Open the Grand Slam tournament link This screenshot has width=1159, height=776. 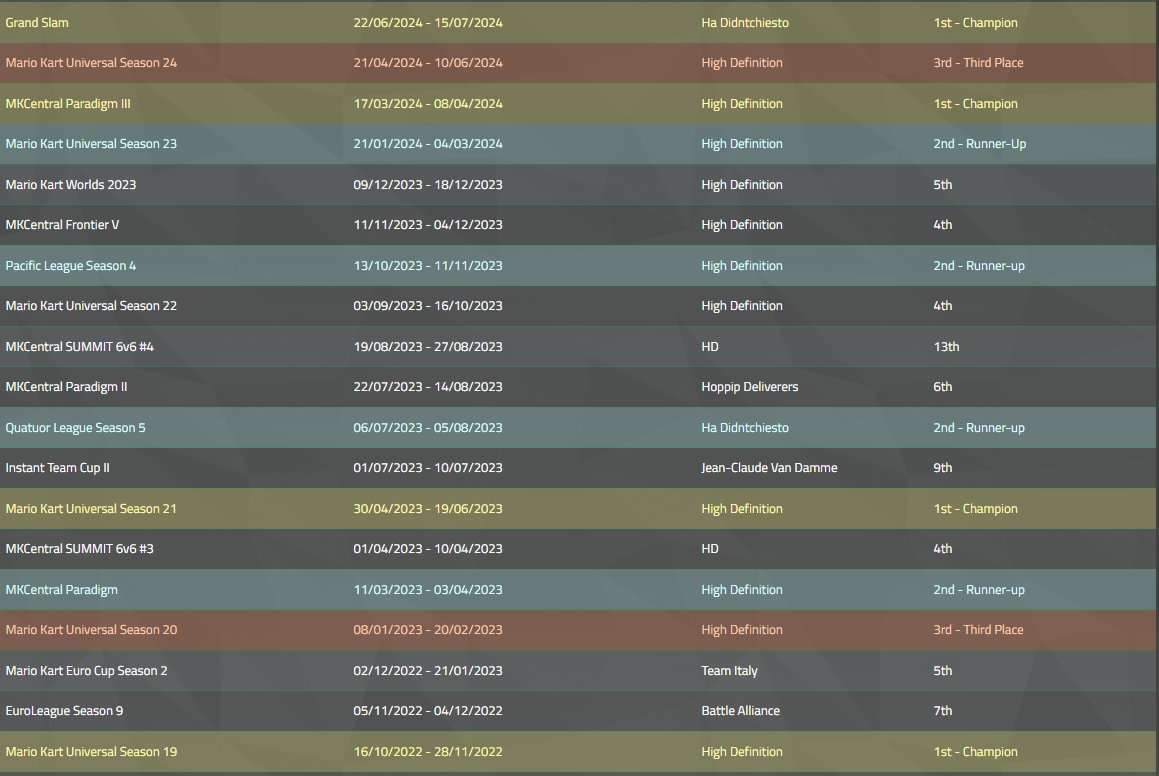click(x=37, y=23)
